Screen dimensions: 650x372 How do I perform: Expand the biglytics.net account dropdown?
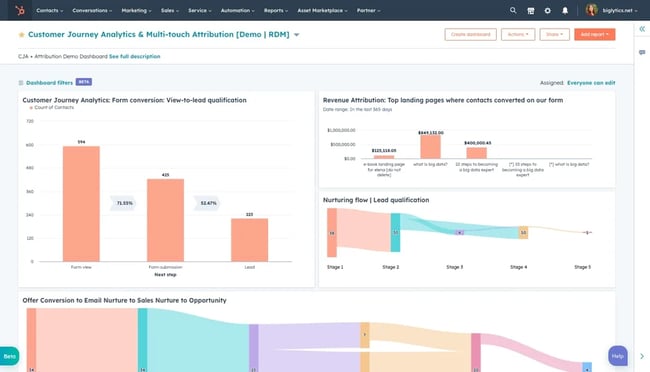coord(620,10)
